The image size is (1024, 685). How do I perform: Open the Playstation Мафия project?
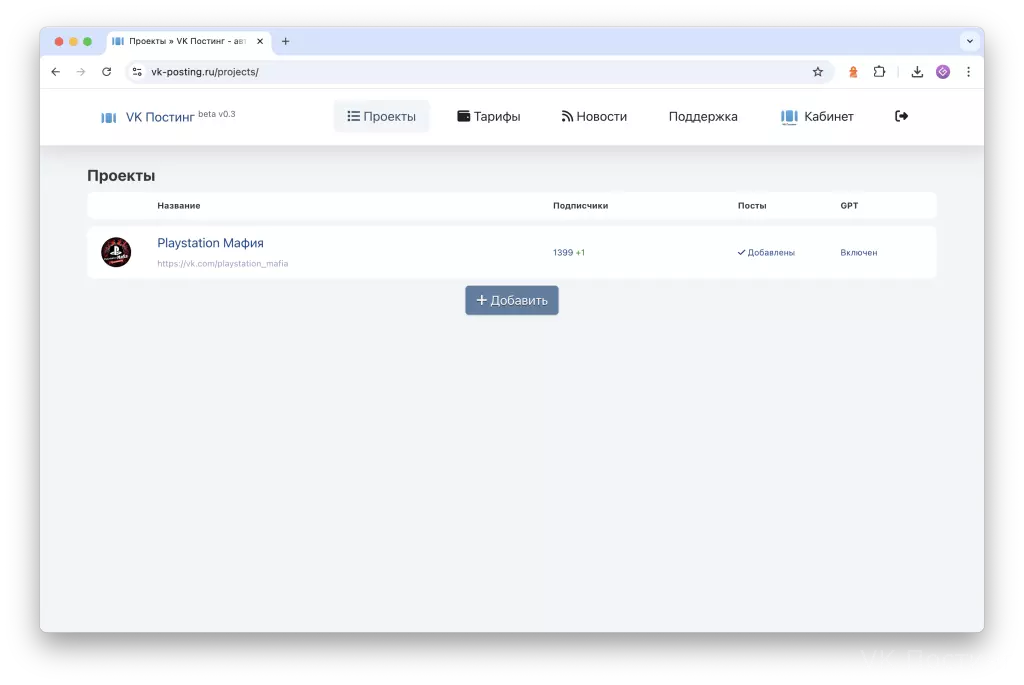210,243
